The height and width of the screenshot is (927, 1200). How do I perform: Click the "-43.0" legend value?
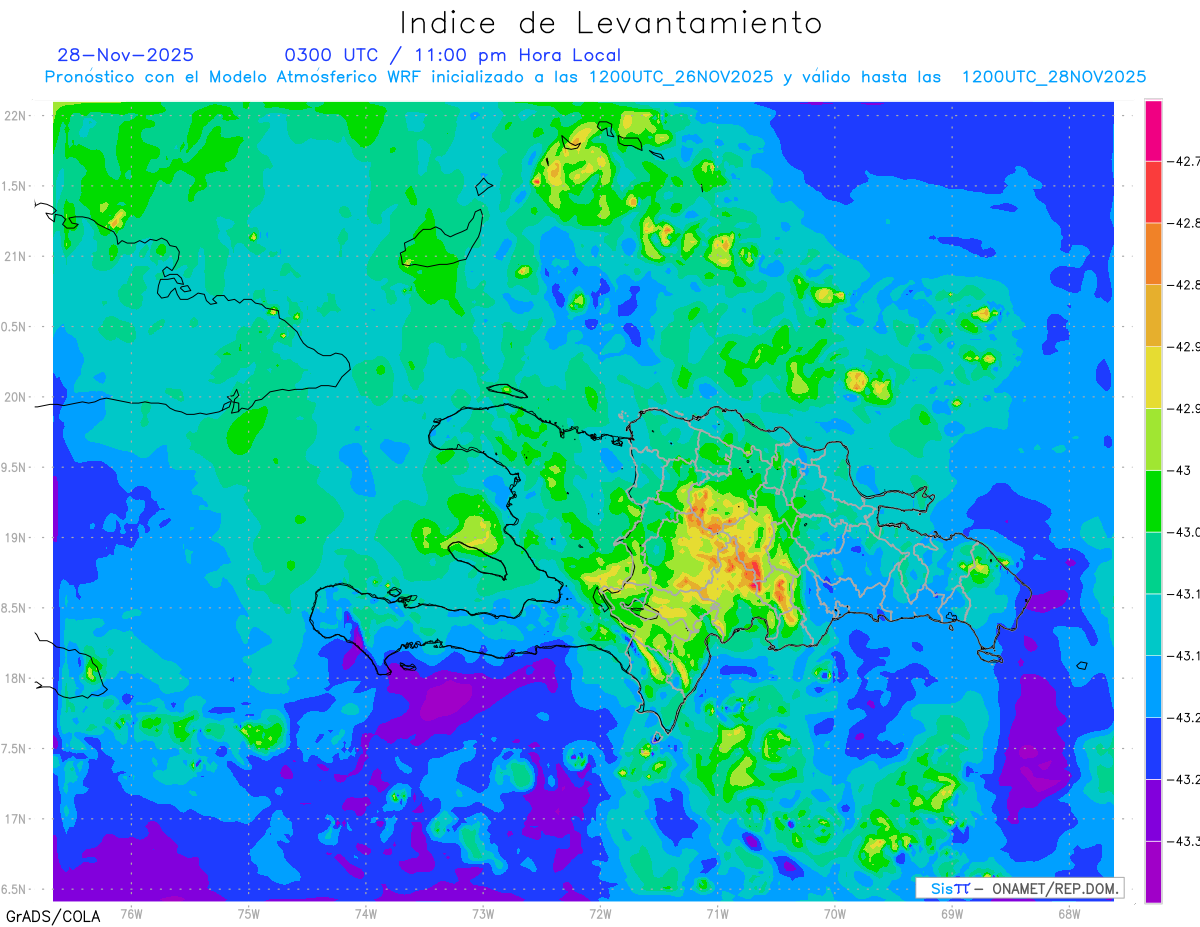click(1183, 532)
